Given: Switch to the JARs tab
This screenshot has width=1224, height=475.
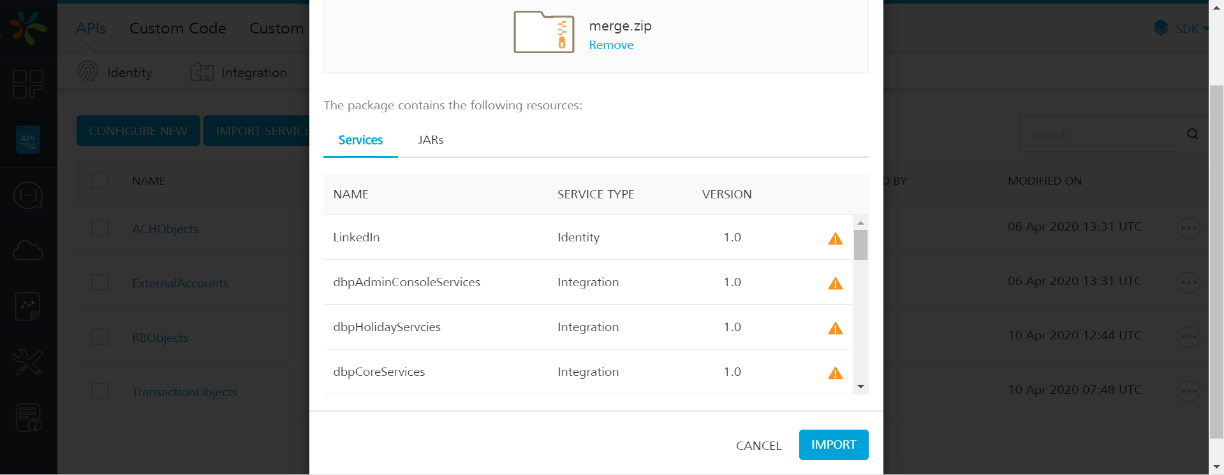Looking at the screenshot, I should click(x=430, y=140).
